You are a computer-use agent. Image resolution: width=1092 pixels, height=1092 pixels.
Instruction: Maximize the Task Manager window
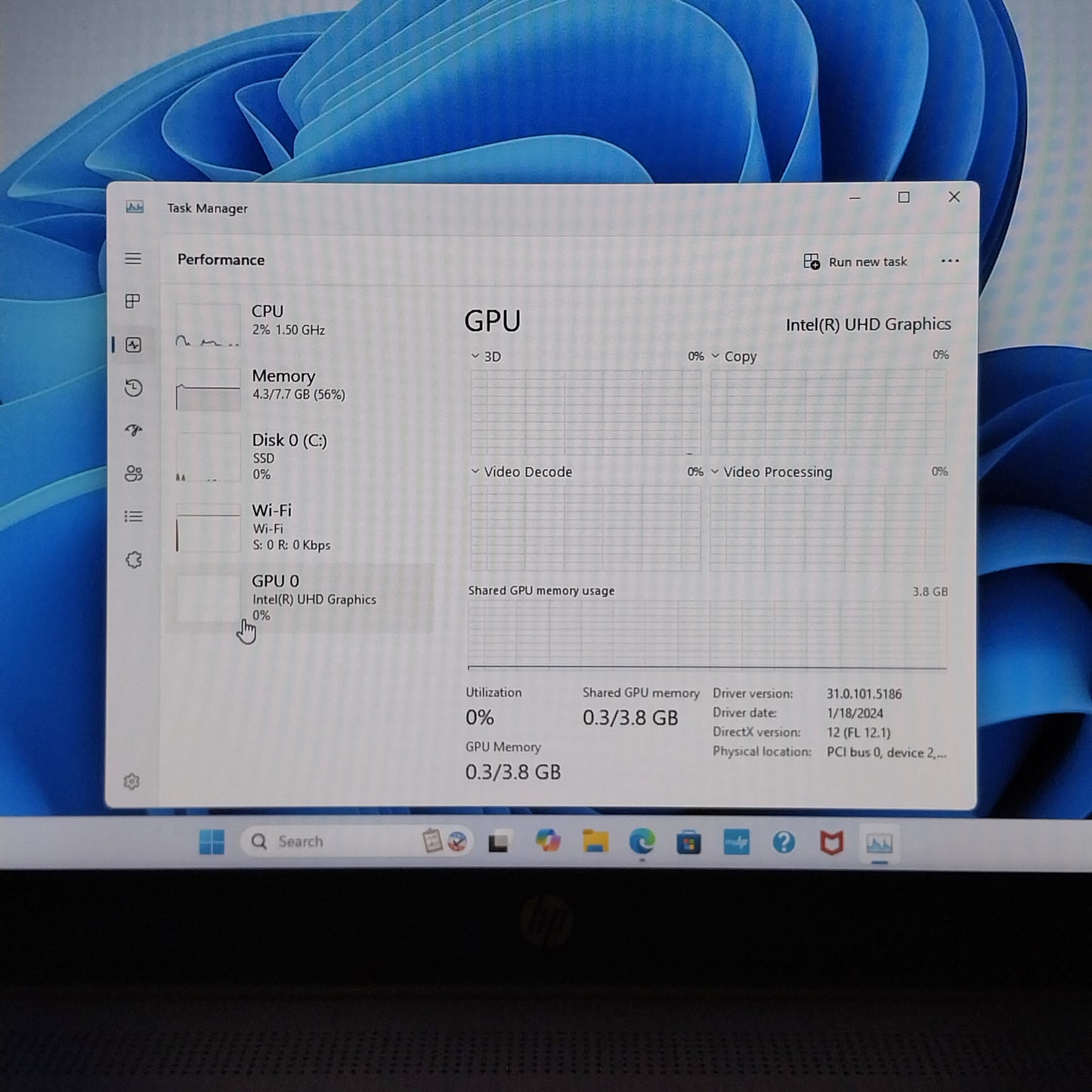[x=904, y=197]
